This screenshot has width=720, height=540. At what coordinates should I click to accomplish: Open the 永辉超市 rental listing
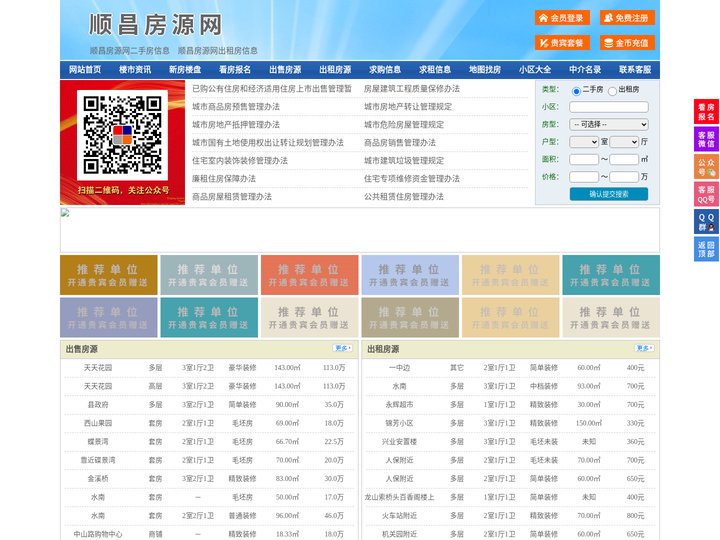(x=399, y=405)
